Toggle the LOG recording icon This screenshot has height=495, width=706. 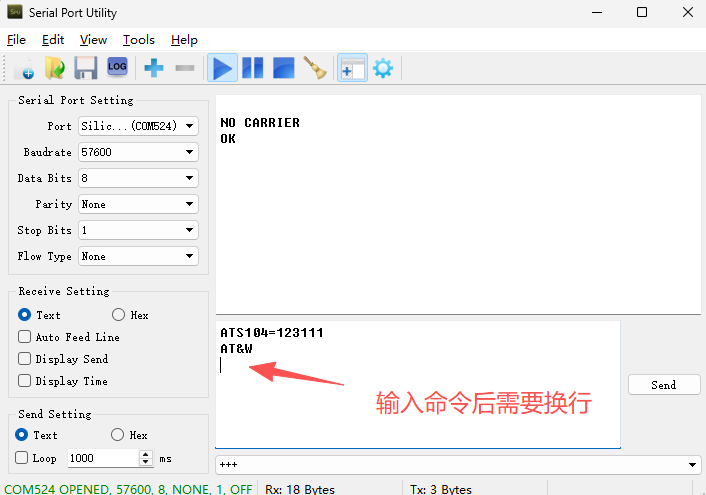(x=117, y=67)
